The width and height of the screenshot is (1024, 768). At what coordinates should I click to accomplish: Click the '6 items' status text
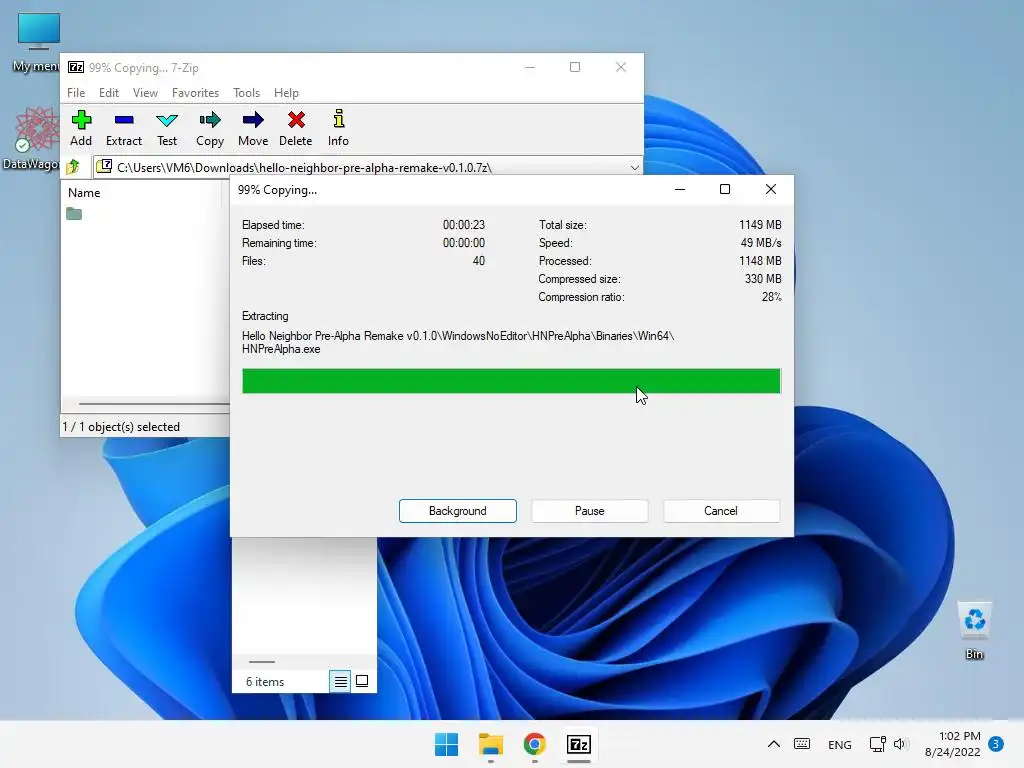click(265, 682)
